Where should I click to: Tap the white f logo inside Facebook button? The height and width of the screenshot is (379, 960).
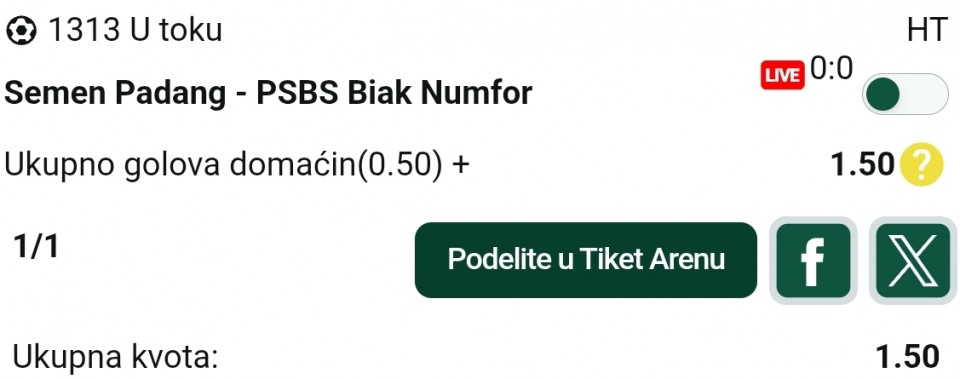[812, 261]
